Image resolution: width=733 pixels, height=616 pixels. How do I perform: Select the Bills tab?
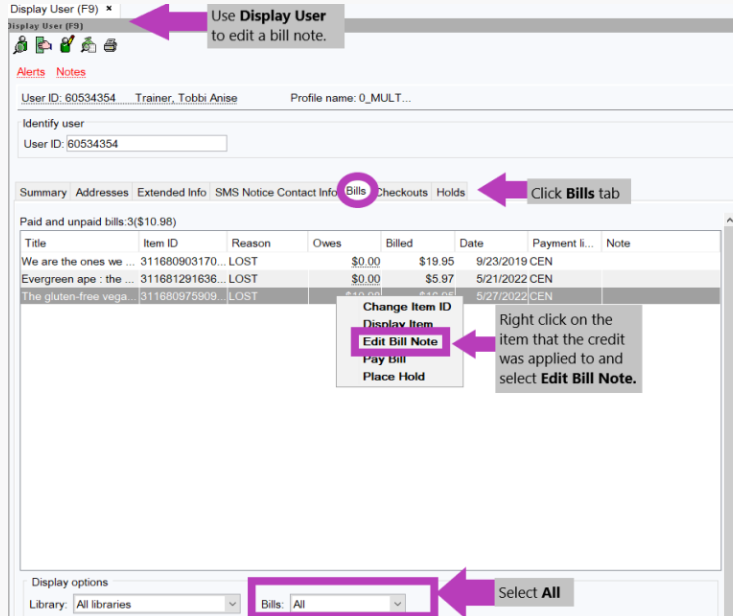click(x=356, y=191)
